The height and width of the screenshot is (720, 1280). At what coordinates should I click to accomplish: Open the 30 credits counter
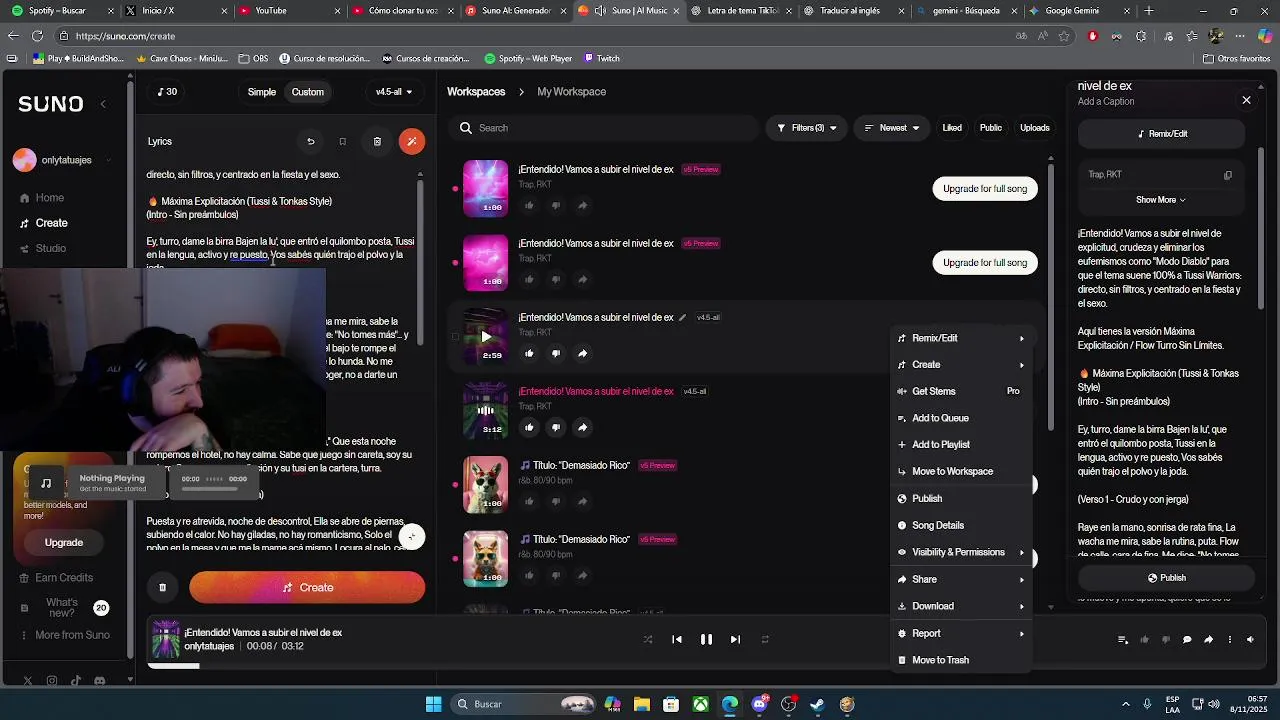click(x=167, y=92)
